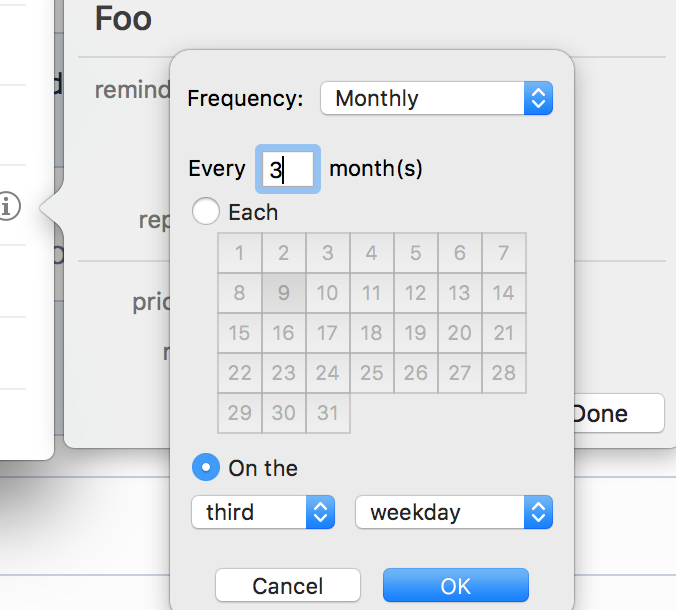Image resolution: width=676 pixels, height=610 pixels.
Task: Select day 1 in the calendar grid
Action: [240, 253]
